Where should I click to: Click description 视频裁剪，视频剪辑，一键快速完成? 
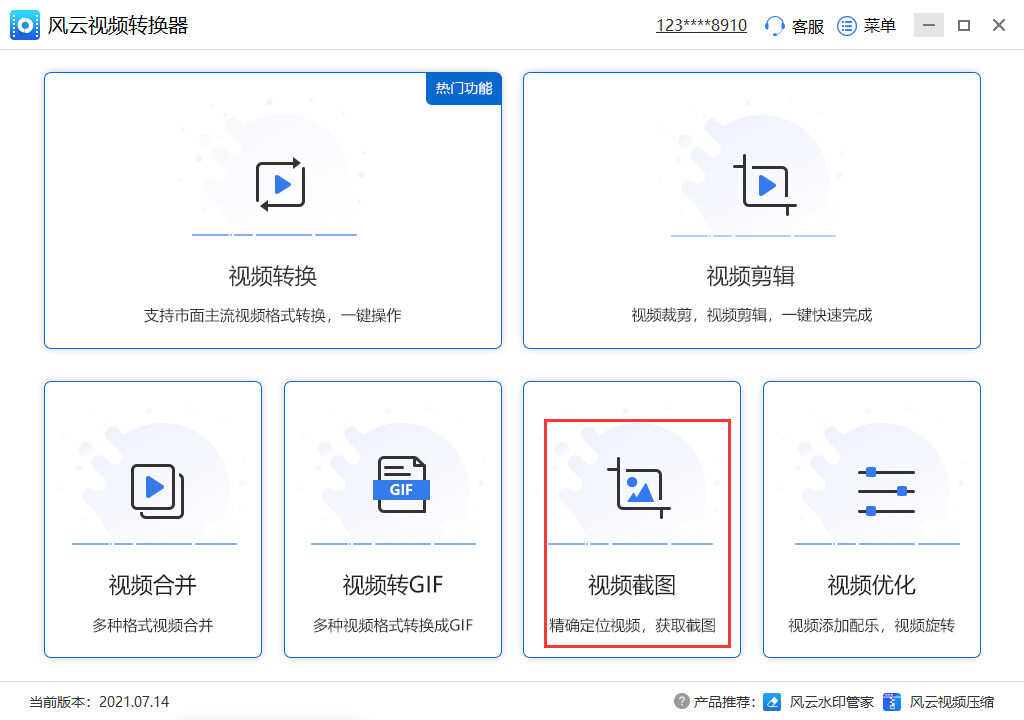[x=752, y=316]
